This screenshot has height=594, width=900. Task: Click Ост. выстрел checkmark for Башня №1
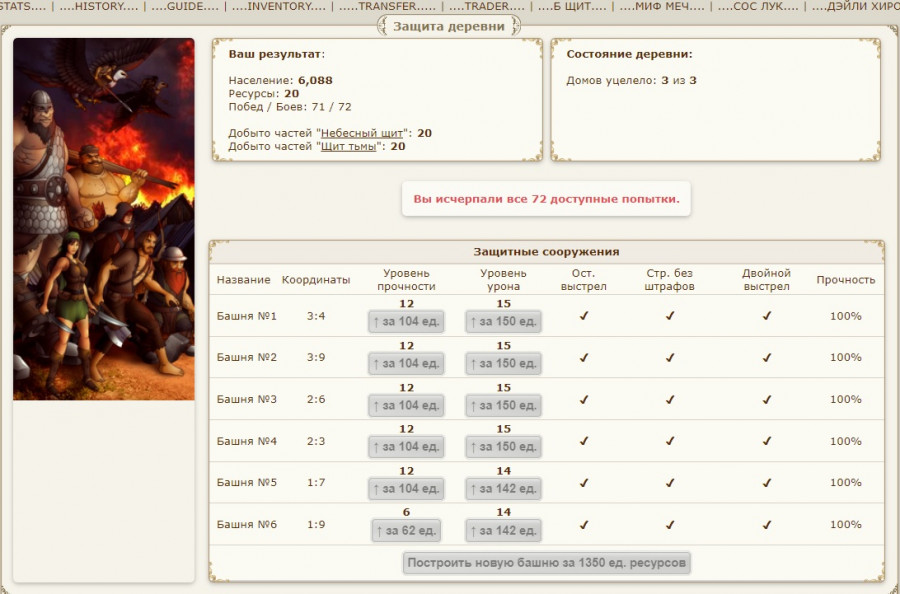coord(584,316)
